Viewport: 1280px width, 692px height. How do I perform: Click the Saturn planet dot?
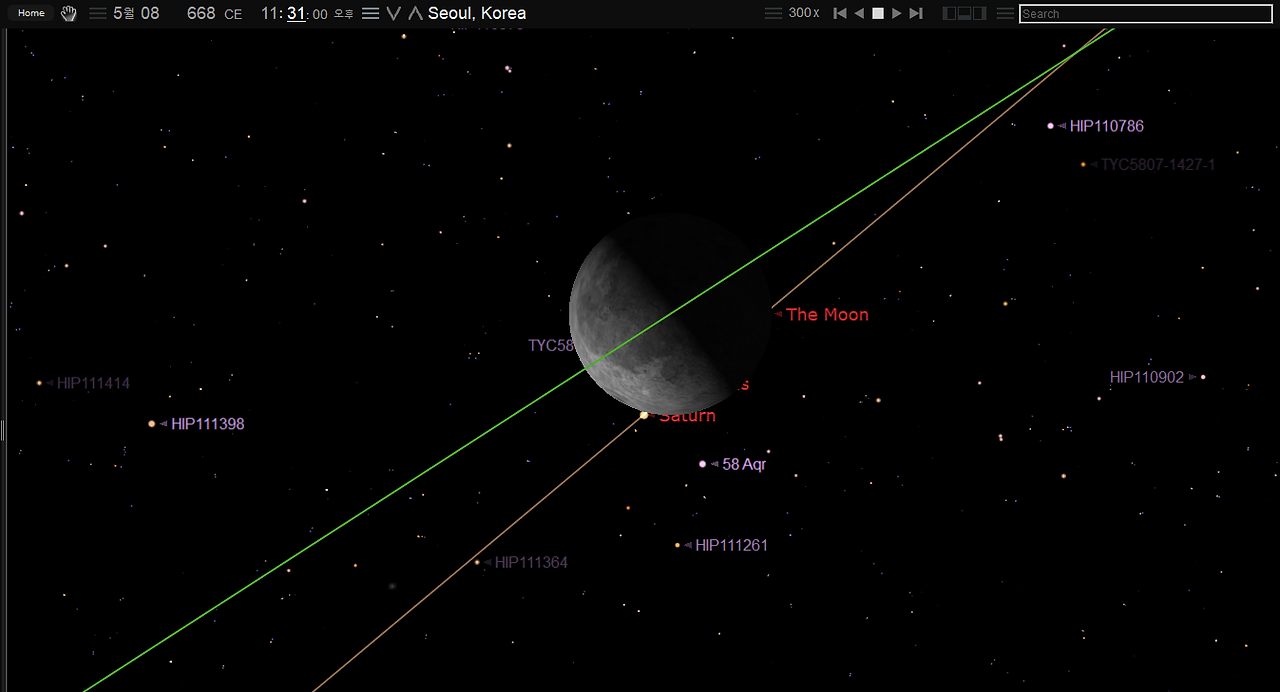coord(644,415)
